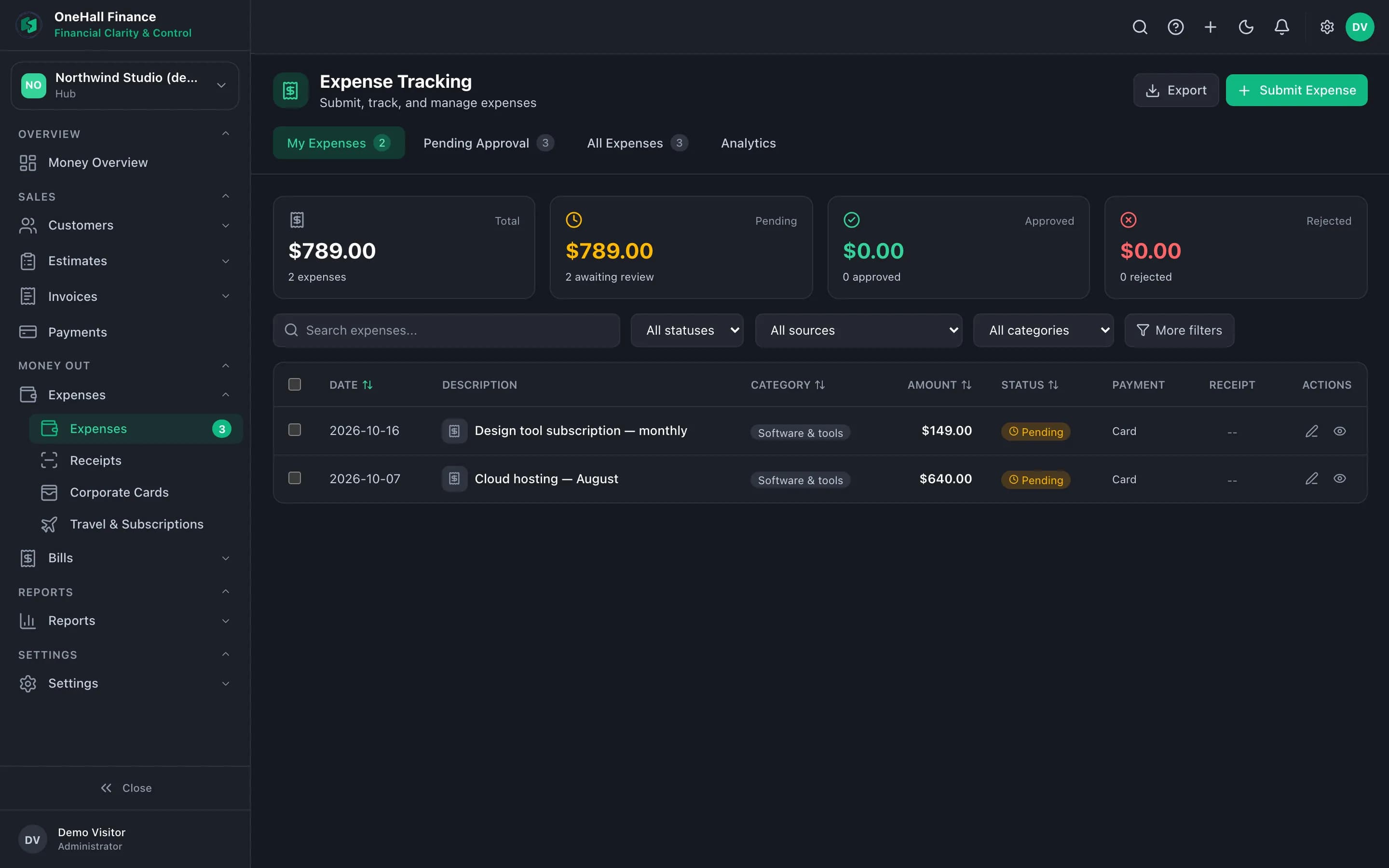Collapse the sidebar with Close

point(125,788)
